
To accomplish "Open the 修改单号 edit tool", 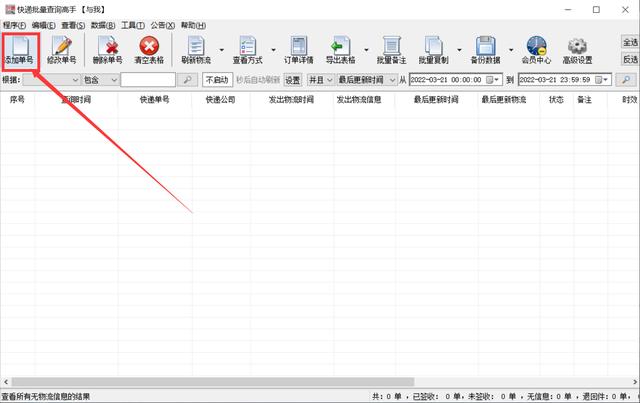I will [61, 50].
